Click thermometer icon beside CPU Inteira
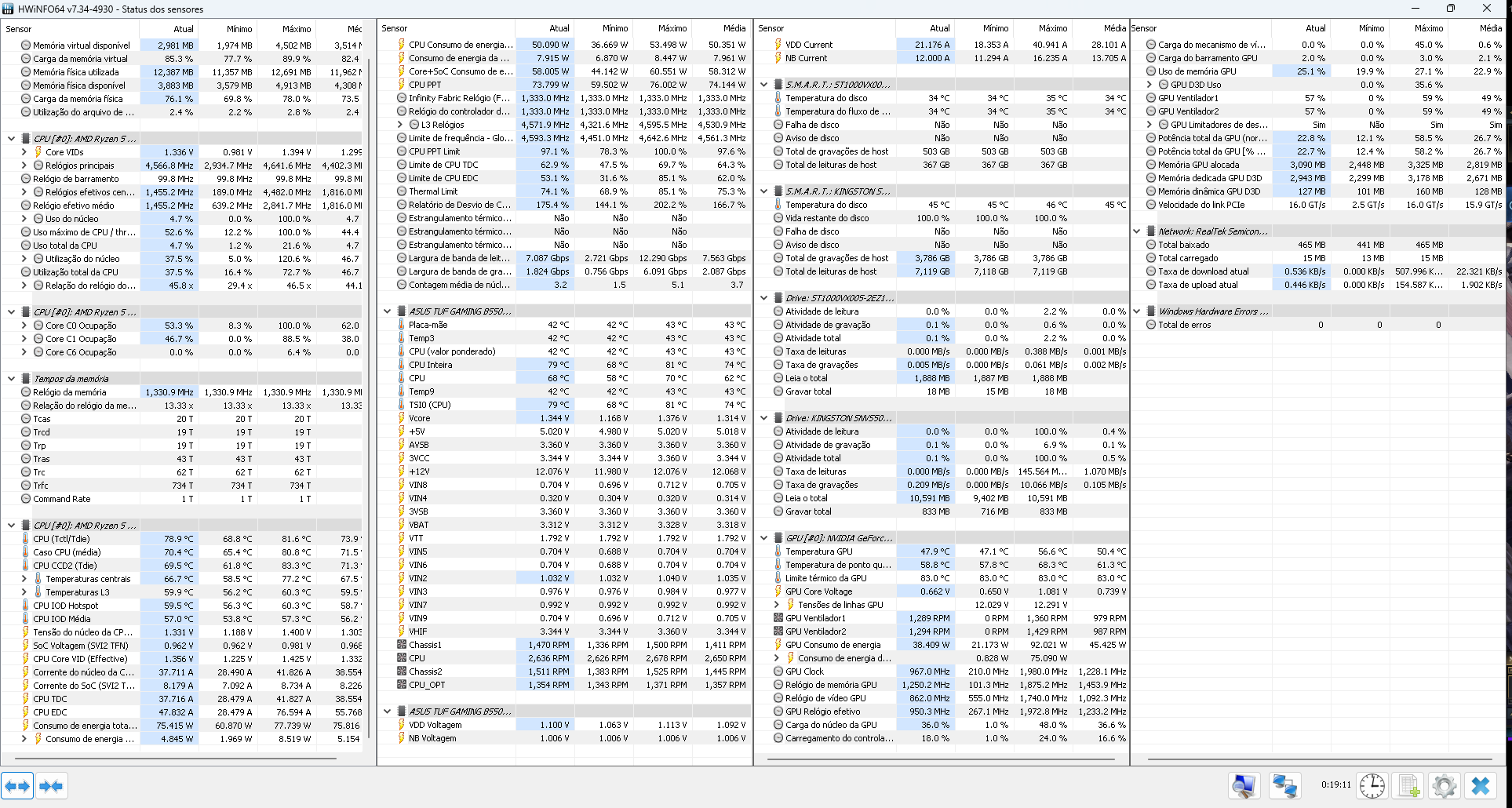The width and height of the screenshot is (1512, 808). tap(402, 365)
